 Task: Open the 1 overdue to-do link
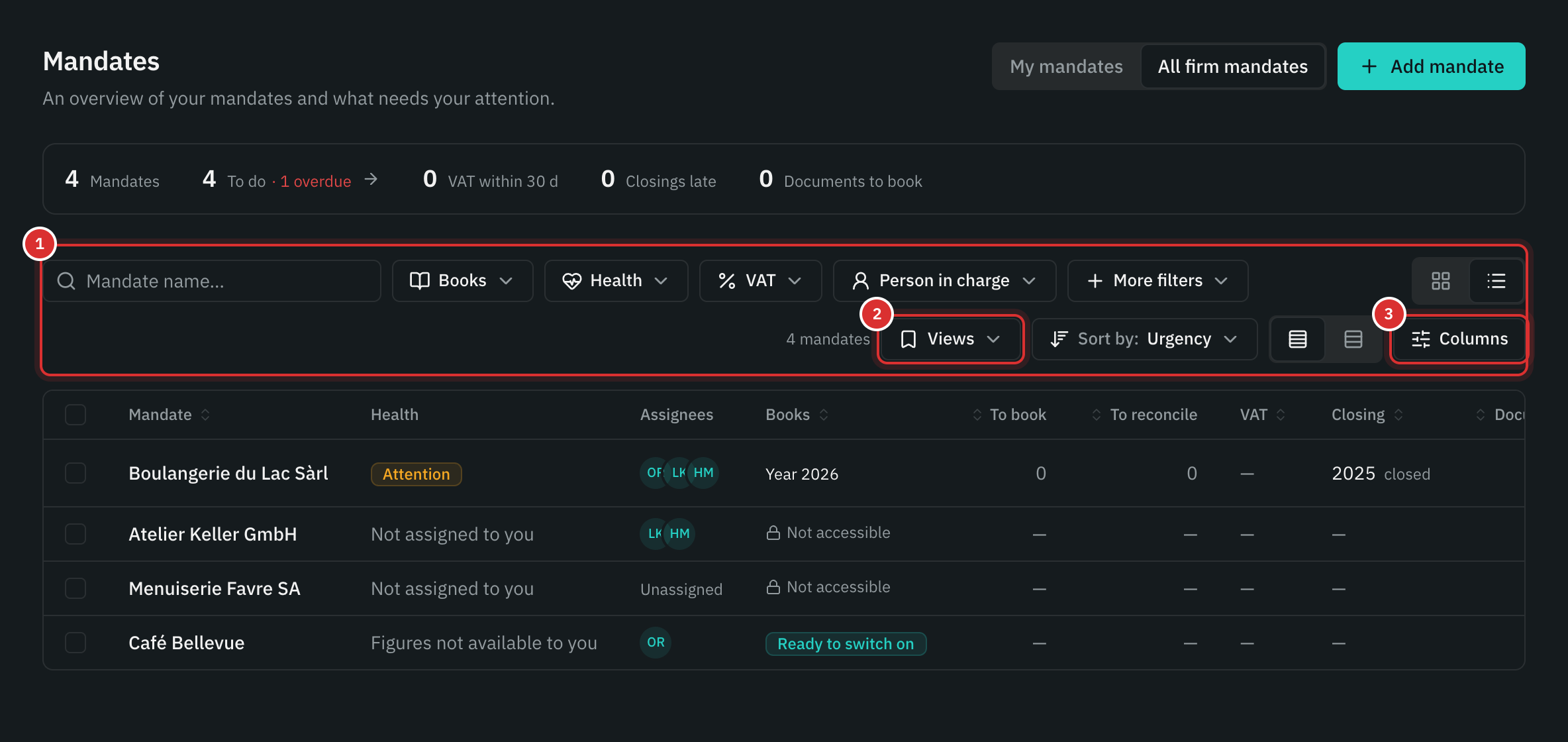point(315,182)
